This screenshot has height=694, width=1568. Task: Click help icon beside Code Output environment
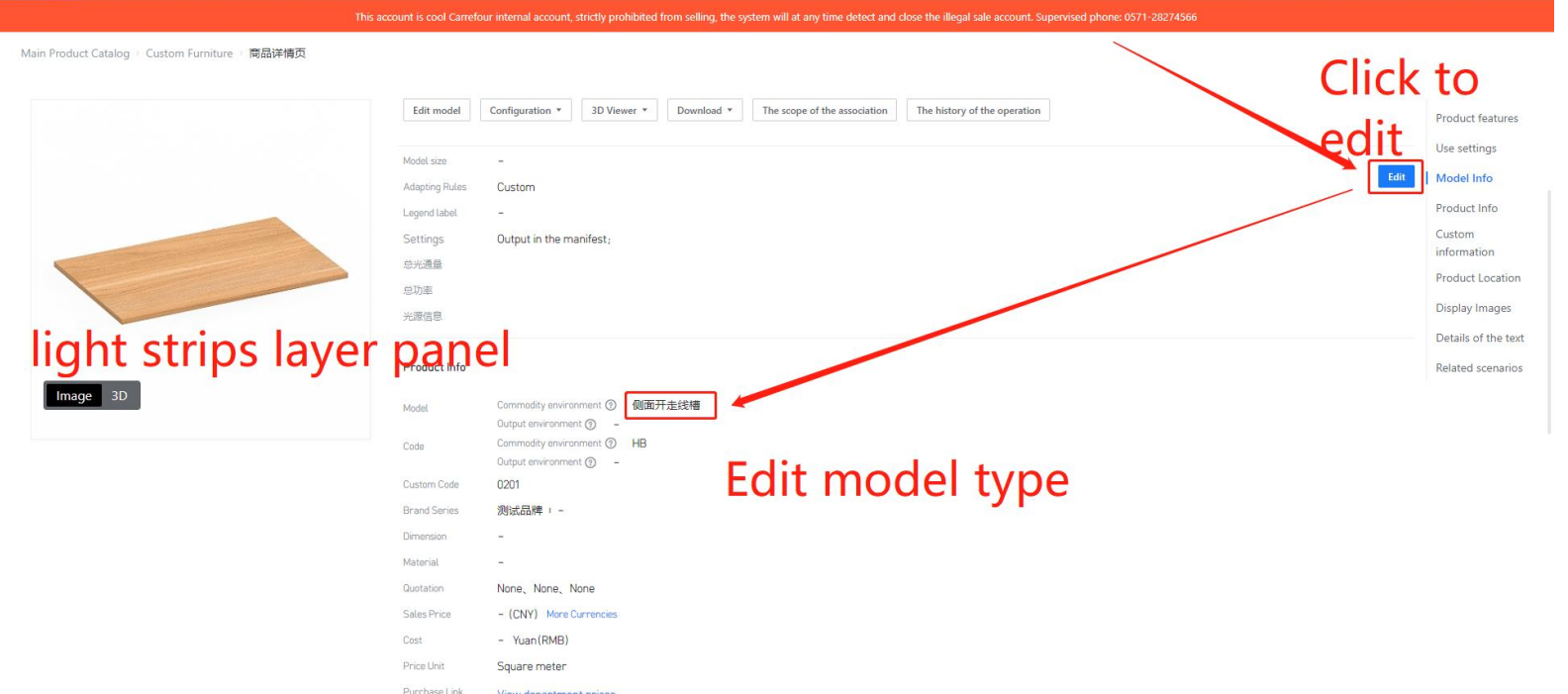(x=591, y=462)
